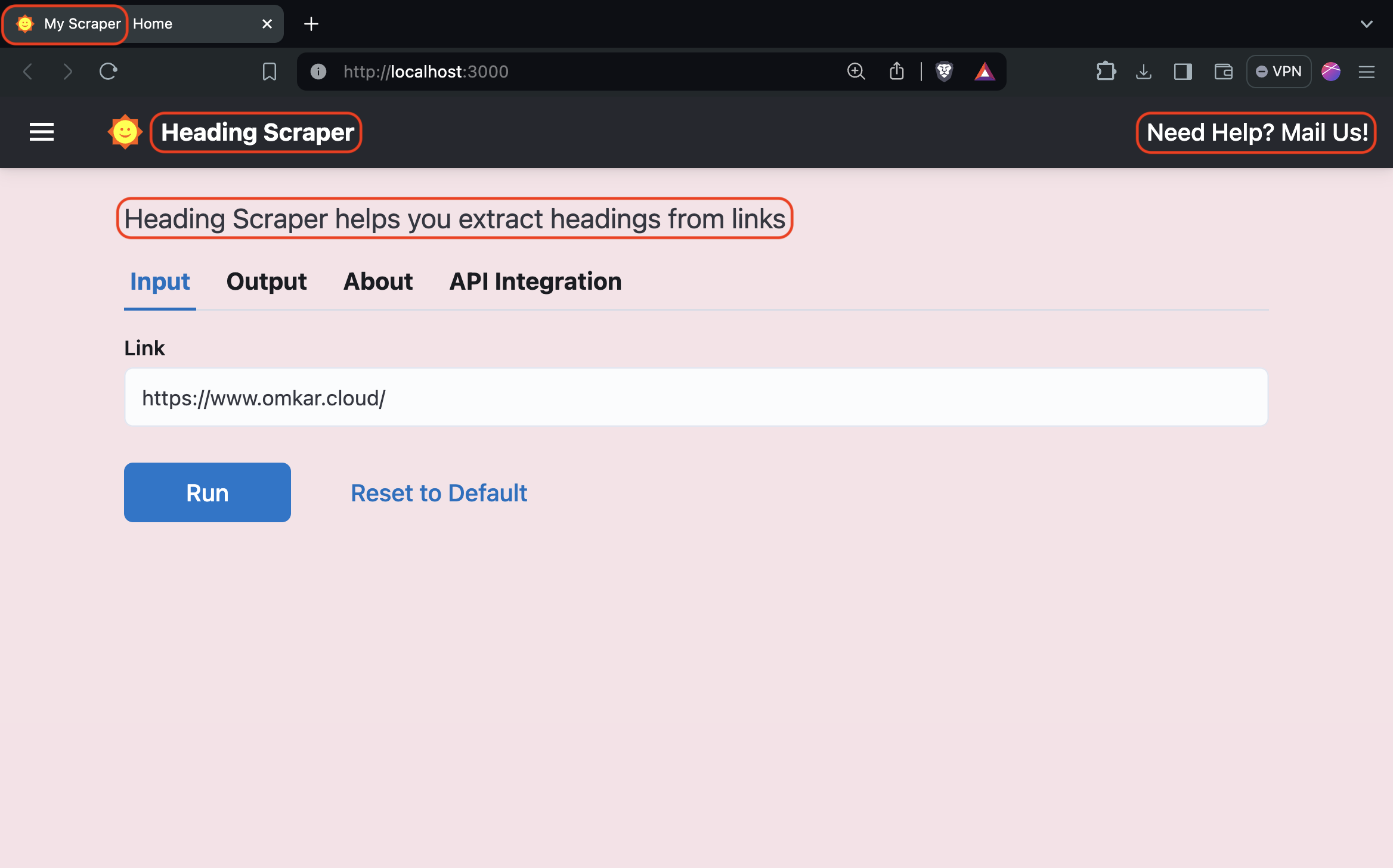Viewport: 1393px width, 868px height.
Task: Open the extensions puzzle icon
Action: click(x=1106, y=72)
